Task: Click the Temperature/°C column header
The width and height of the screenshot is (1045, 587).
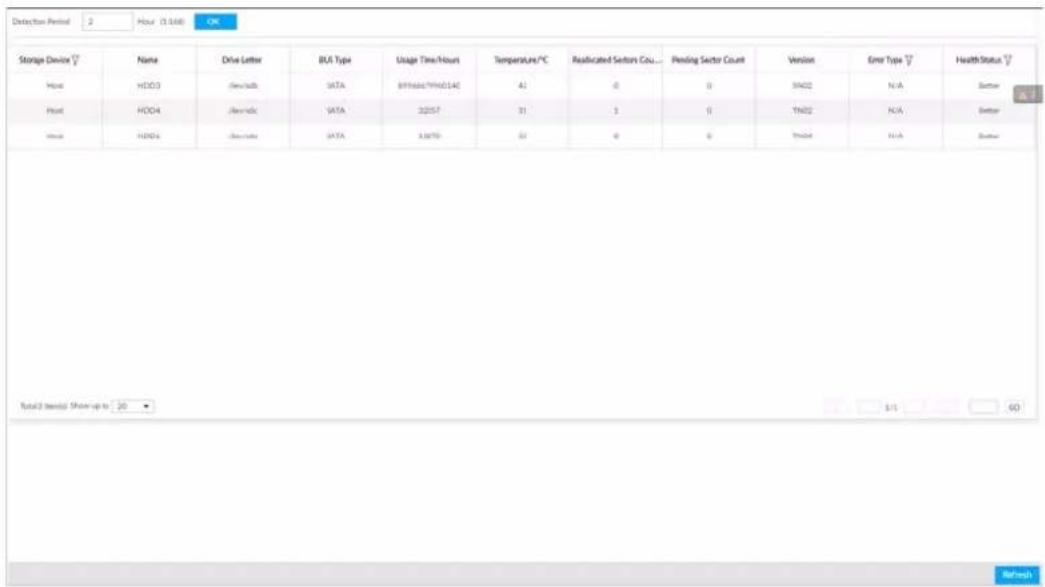Action: pos(521,60)
